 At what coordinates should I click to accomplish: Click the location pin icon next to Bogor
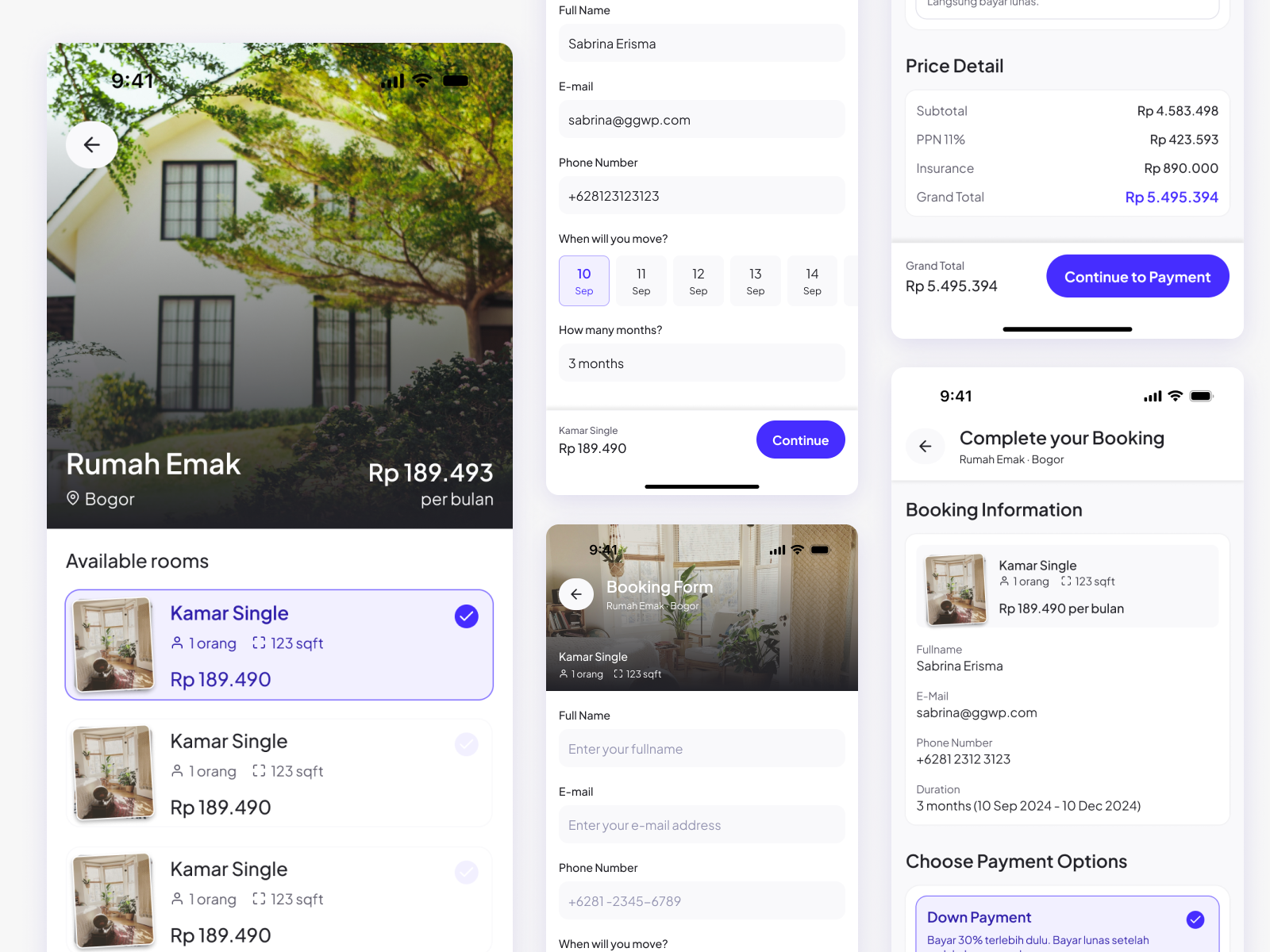[x=72, y=499]
